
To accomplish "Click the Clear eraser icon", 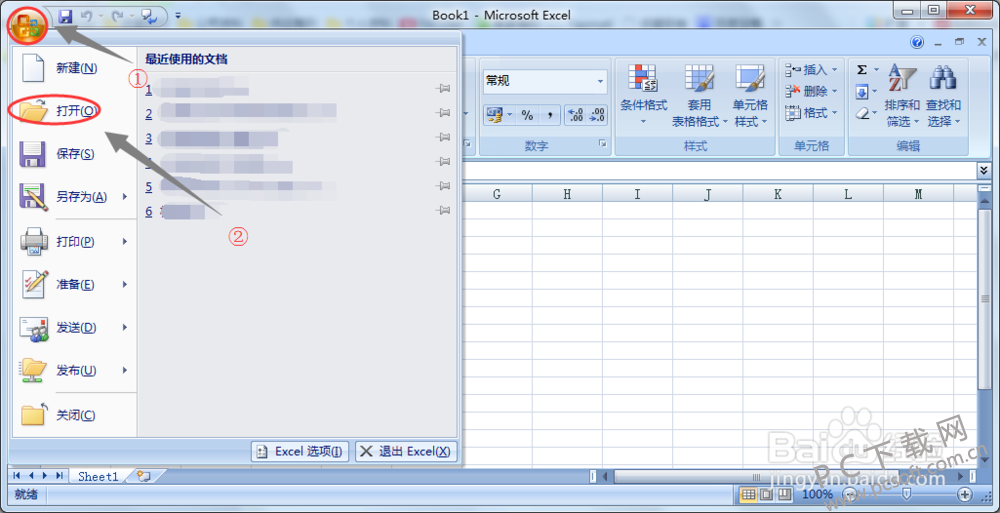I will 862,113.
